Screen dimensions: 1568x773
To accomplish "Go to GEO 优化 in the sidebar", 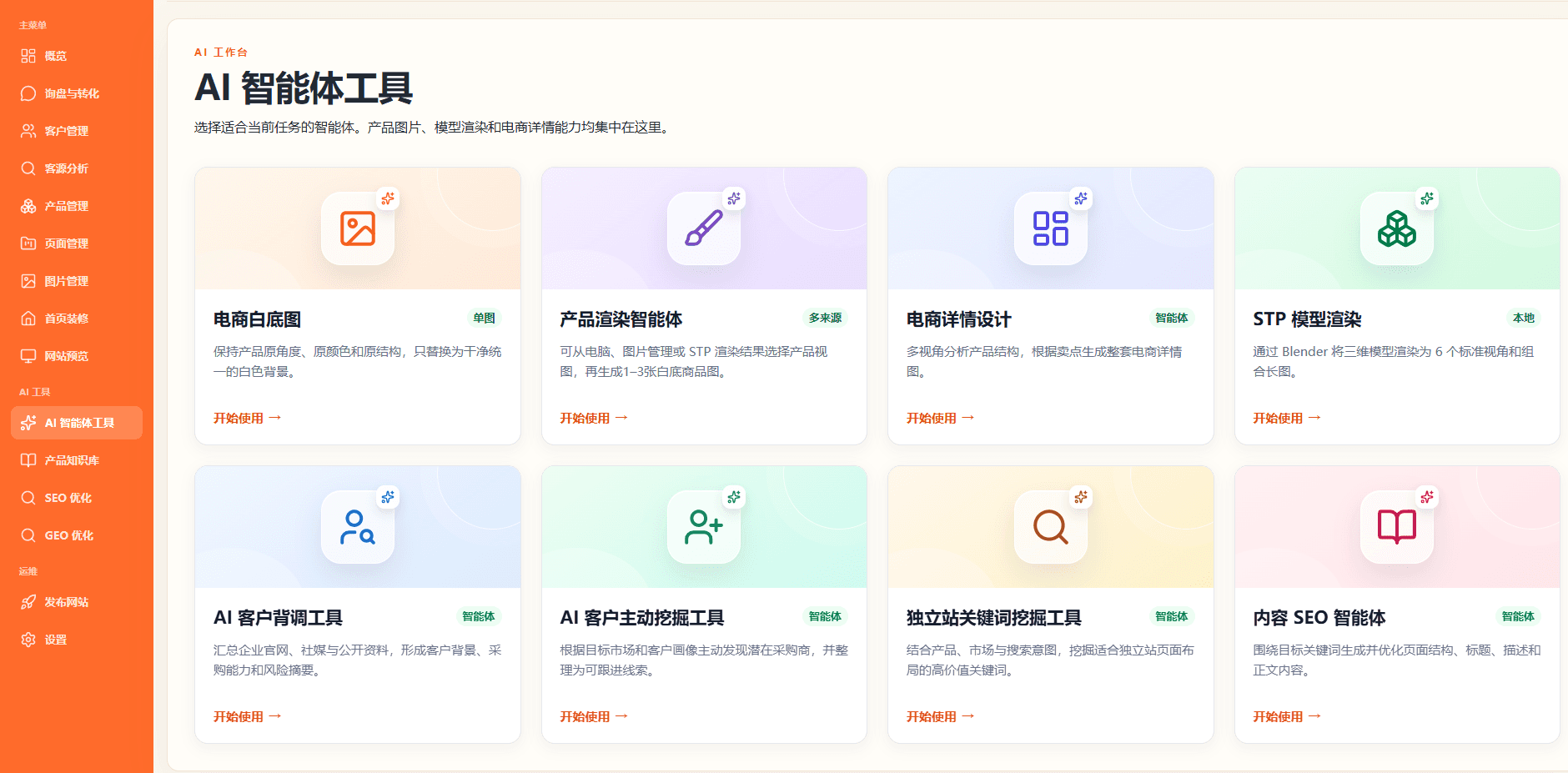I will click(x=77, y=535).
